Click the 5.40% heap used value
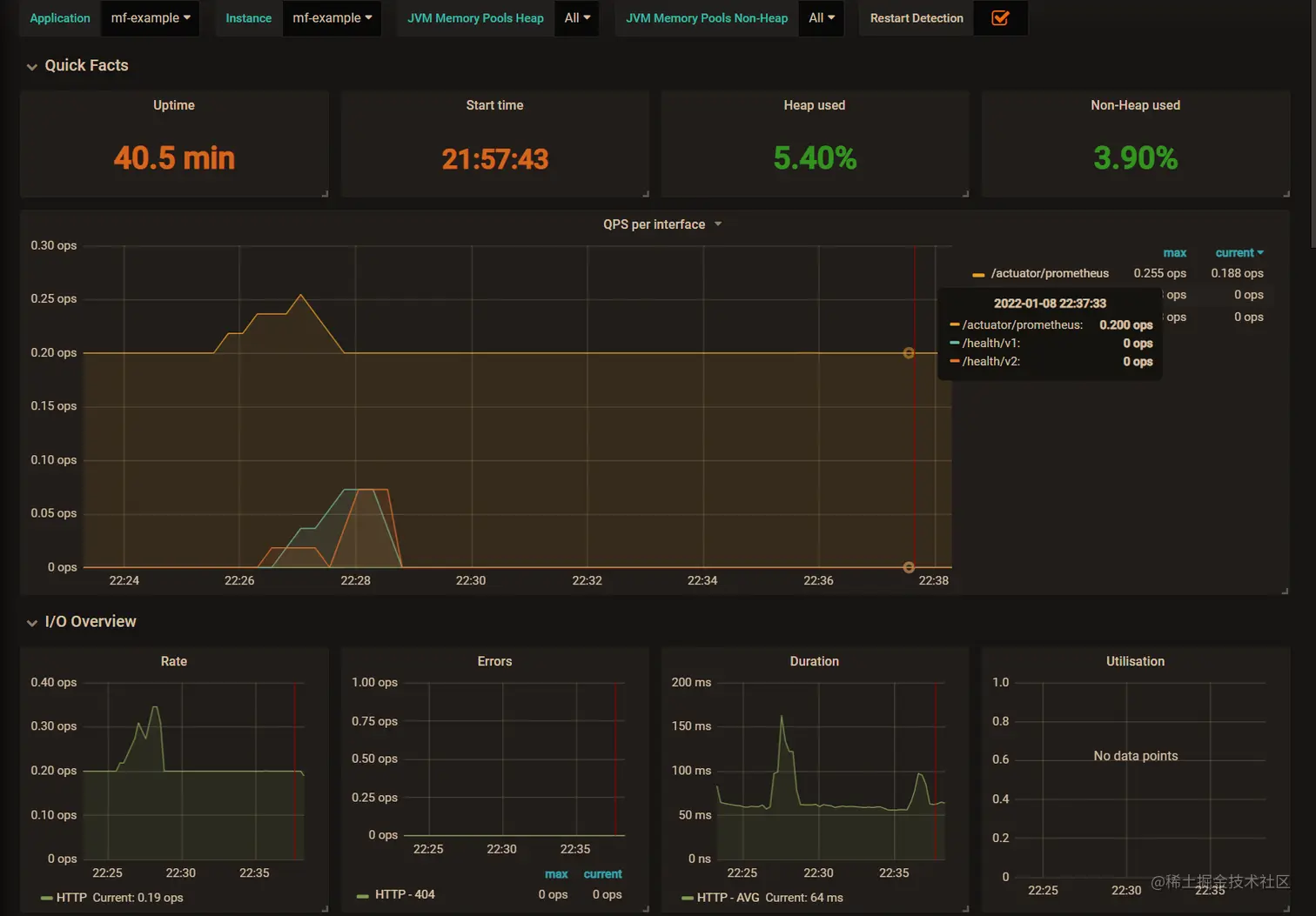Viewport: 1316px width, 916px height. tap(815, 158)
